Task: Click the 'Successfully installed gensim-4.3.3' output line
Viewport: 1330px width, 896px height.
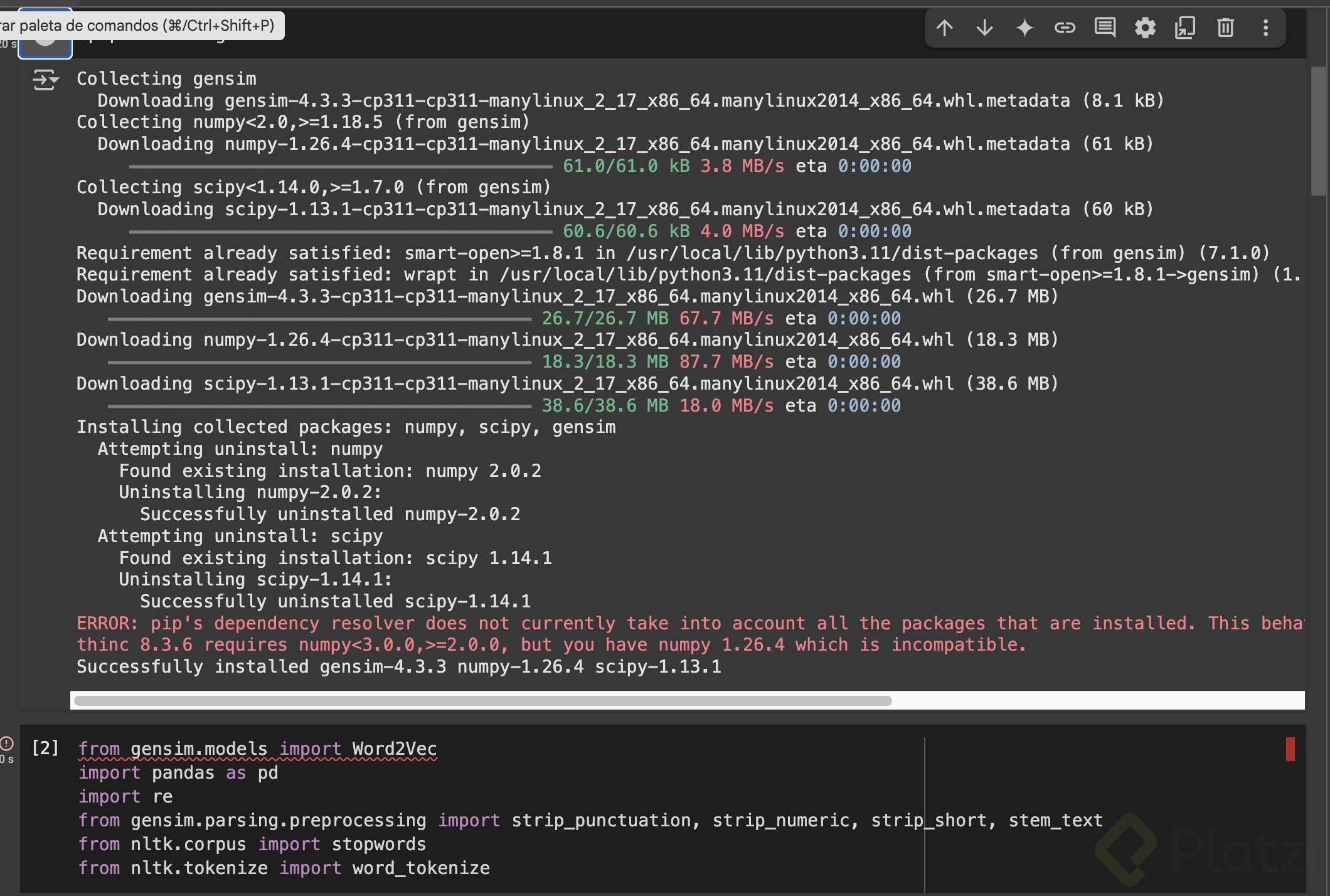Action: (398, 667)
